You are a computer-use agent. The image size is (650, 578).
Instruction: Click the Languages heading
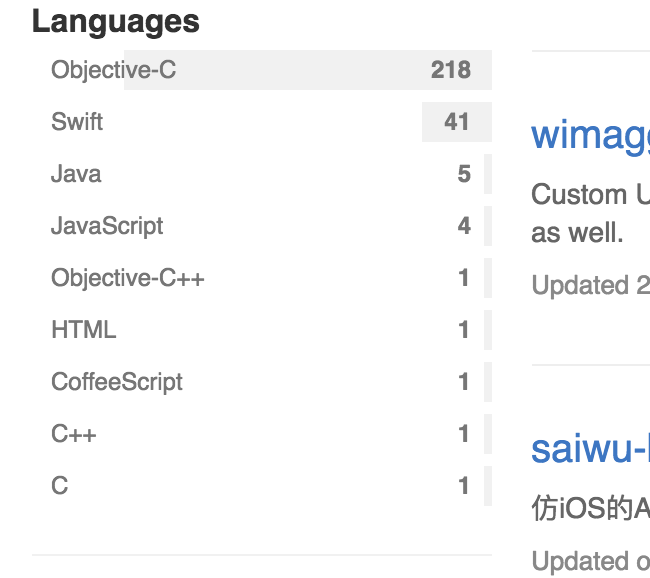click(116, 22)
